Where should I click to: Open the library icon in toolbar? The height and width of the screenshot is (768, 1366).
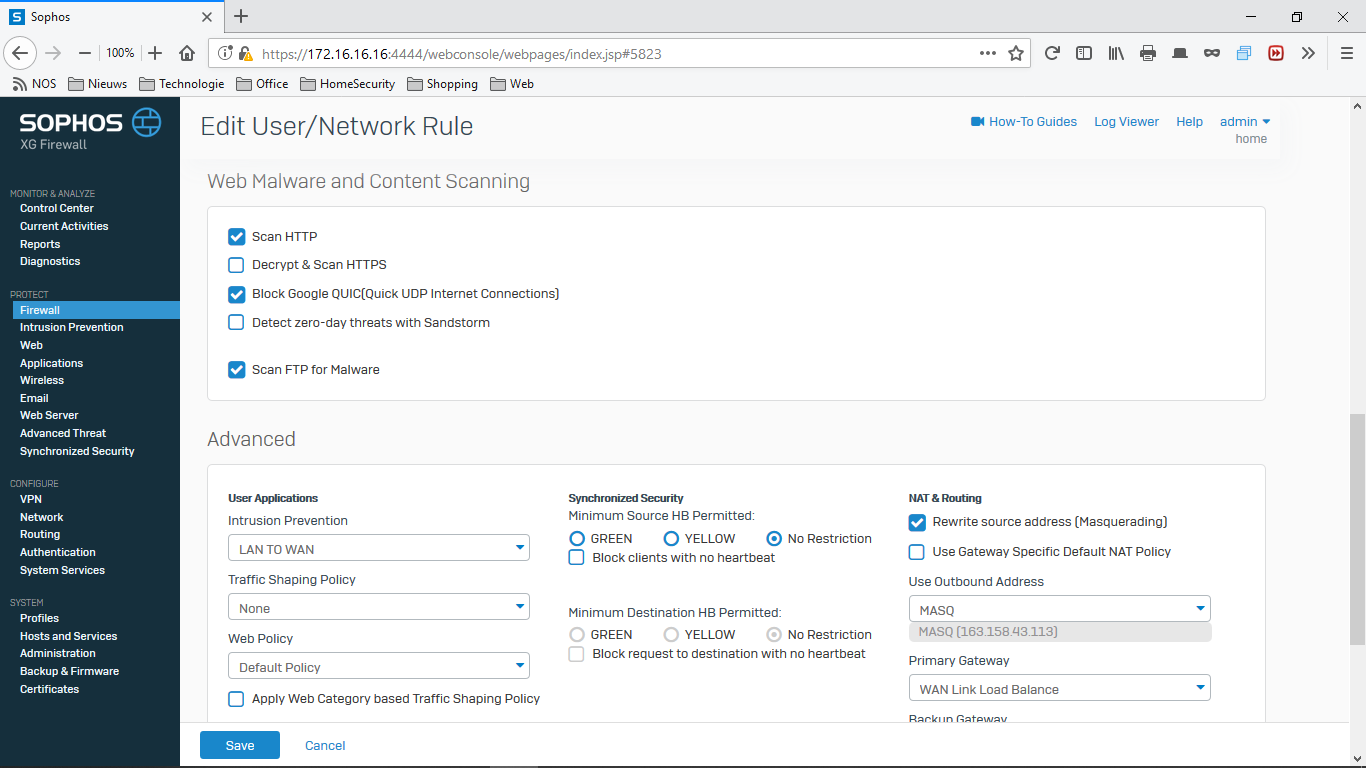click(x=1116, y=53)
